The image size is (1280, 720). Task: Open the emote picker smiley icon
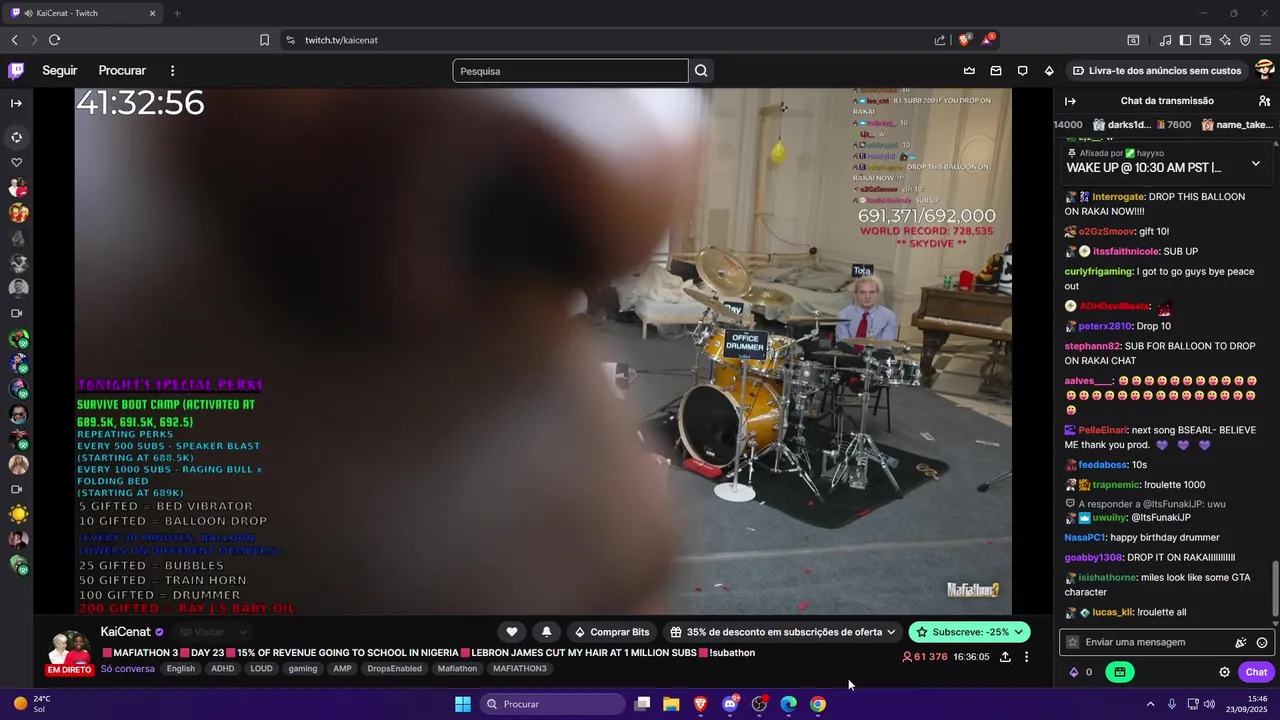point(1262,643)
